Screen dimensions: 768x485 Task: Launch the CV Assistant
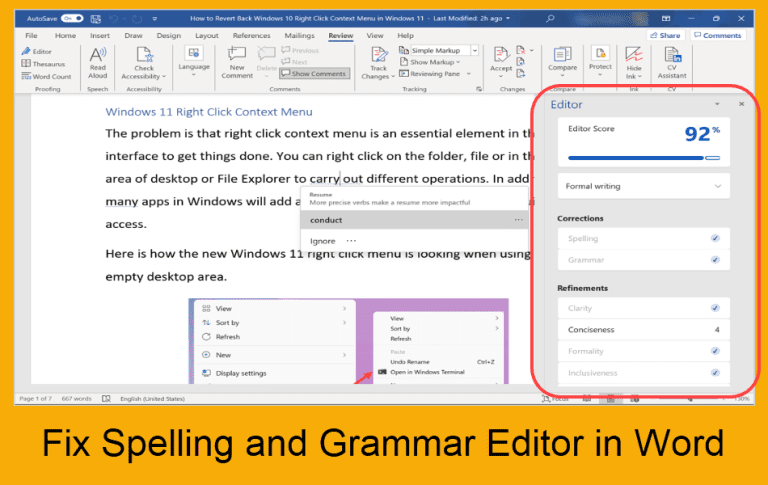coord(672,62)
